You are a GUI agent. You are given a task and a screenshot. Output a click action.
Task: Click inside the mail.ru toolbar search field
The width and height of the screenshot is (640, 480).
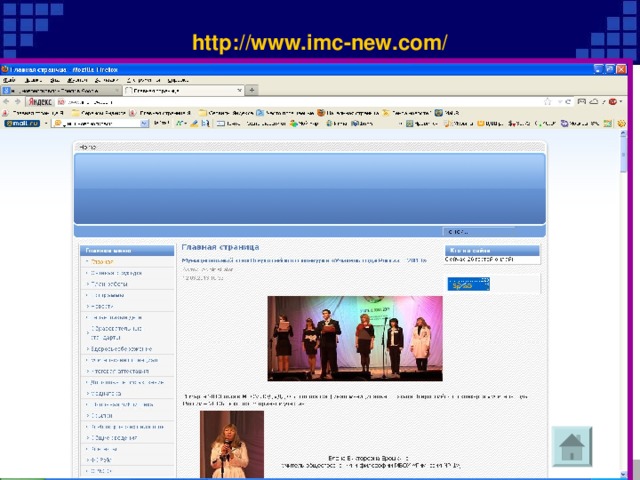pos(100,123)
